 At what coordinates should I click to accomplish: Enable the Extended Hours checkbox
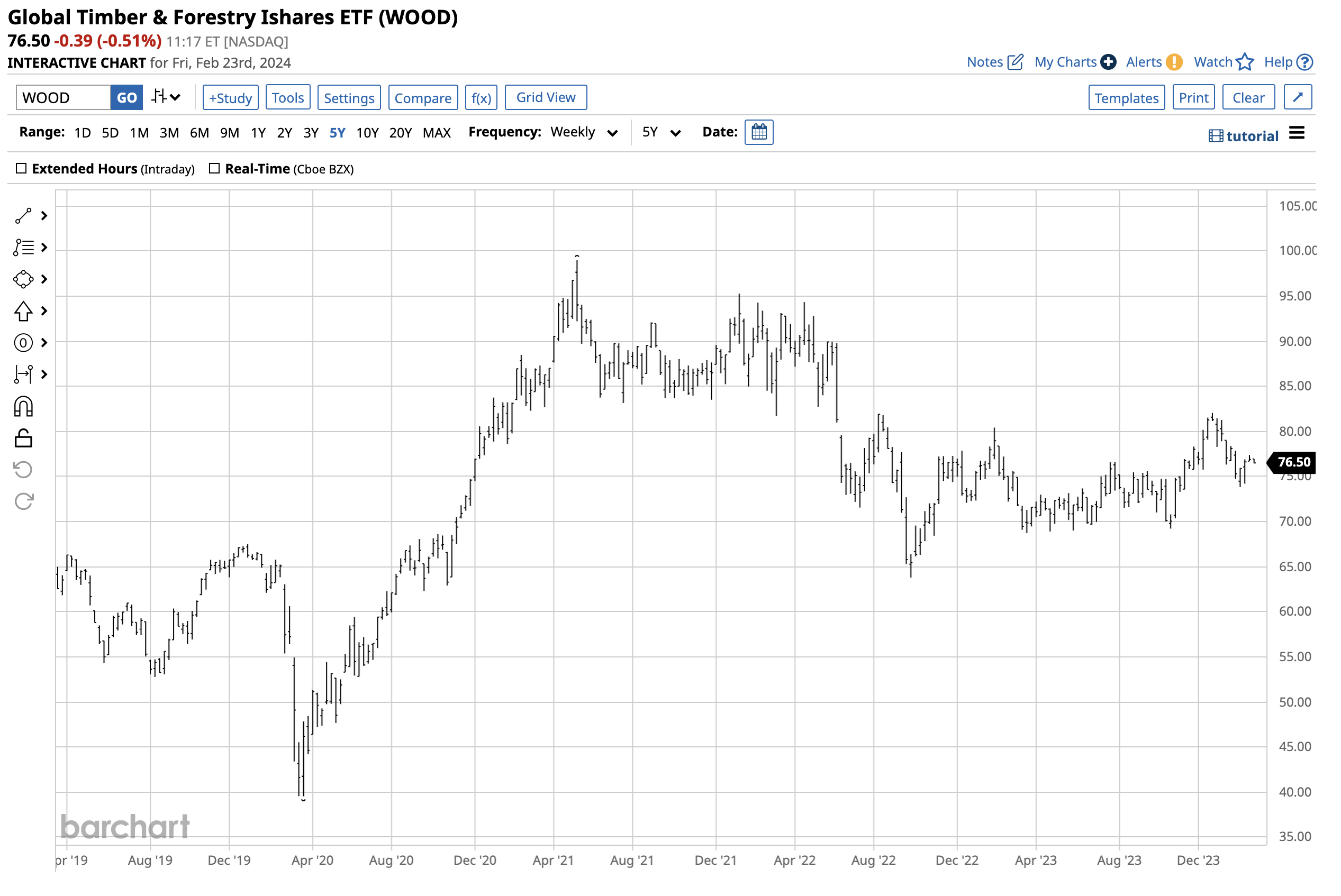click(x=21, y=169)
